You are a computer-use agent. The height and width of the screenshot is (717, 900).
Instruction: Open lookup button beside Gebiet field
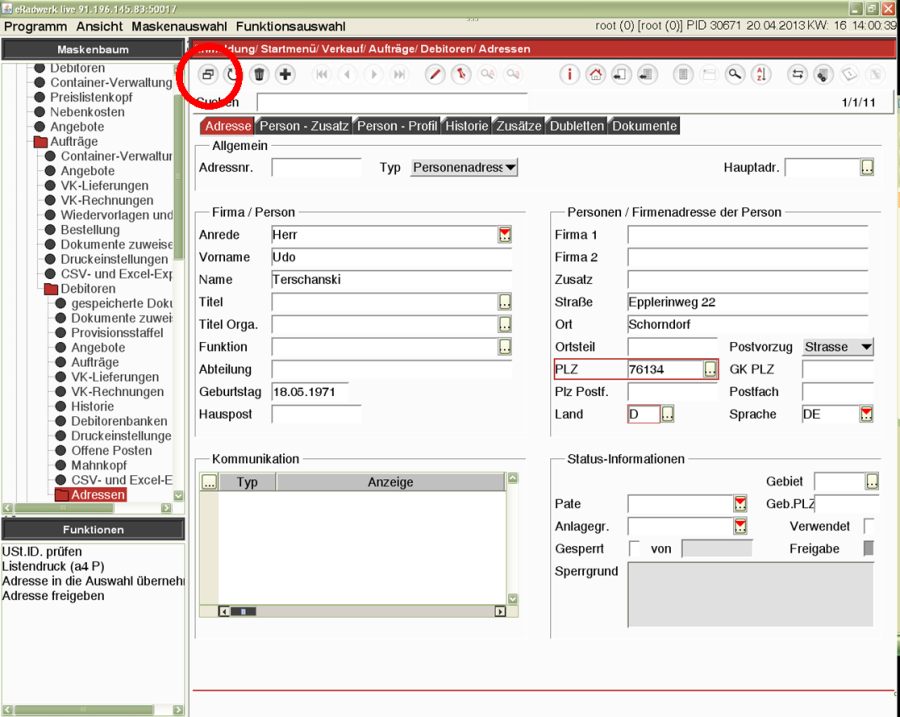pos(872,481)
